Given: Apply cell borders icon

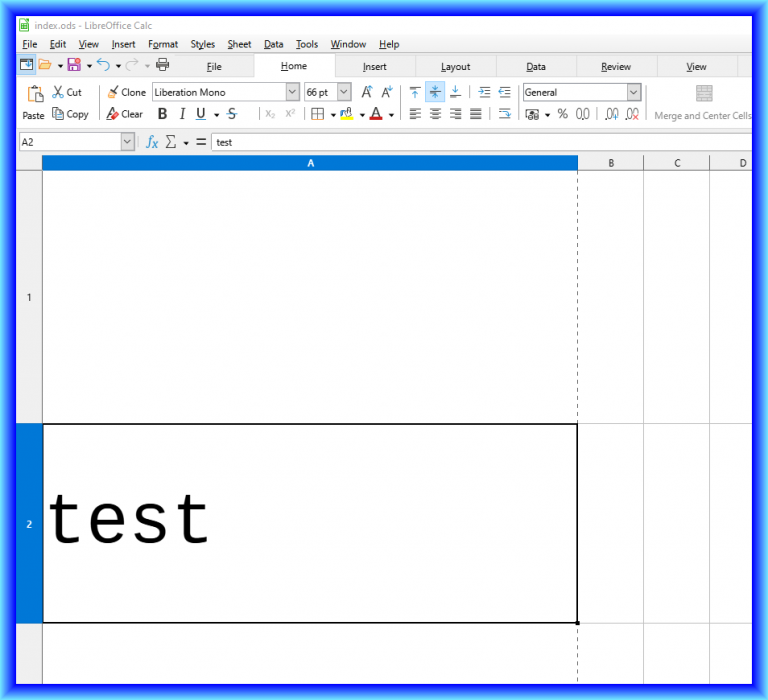Looking at the screenshot, I should tap(318, 114).
